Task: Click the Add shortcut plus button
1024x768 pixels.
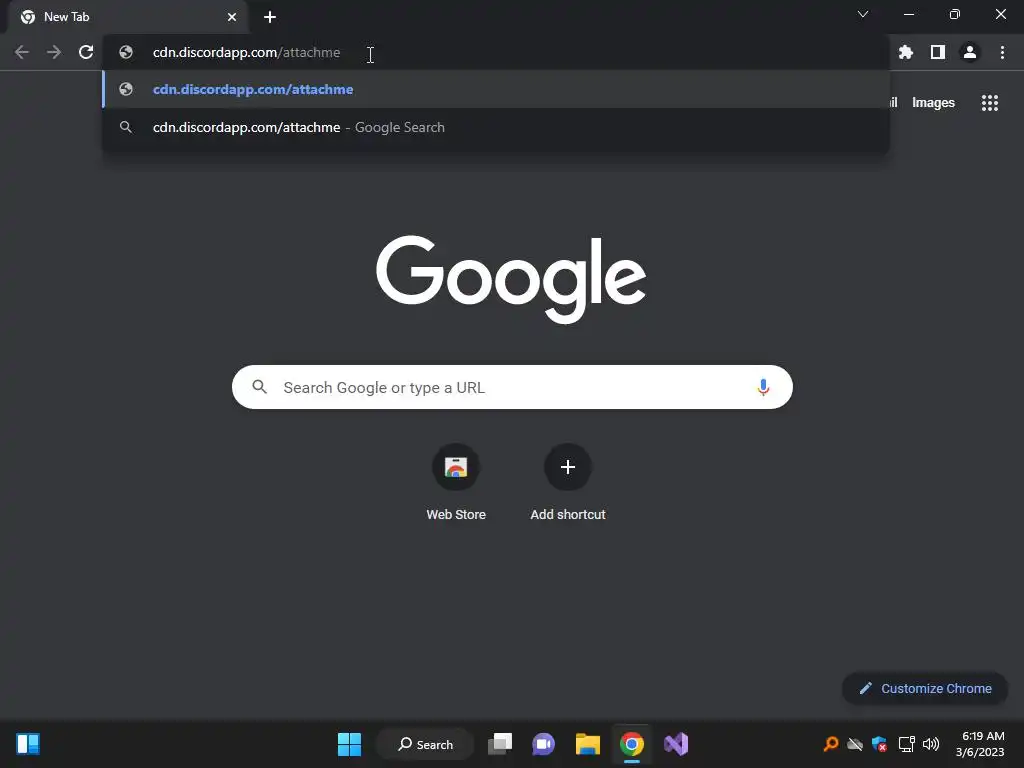Action: pyautogui.click(x=568, y=467)
